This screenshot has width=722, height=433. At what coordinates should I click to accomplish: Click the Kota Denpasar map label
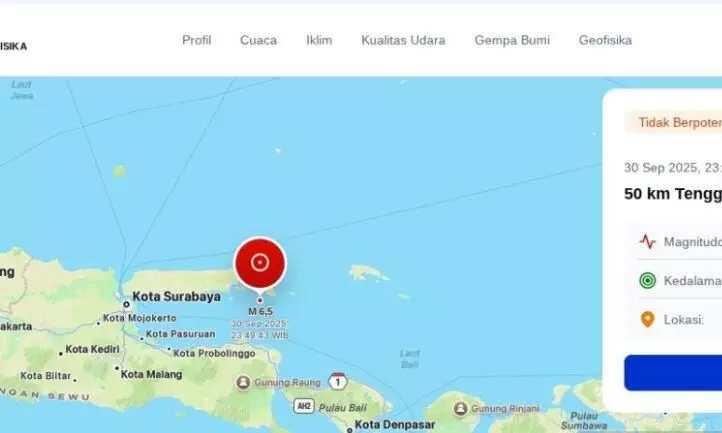point(395,424)
